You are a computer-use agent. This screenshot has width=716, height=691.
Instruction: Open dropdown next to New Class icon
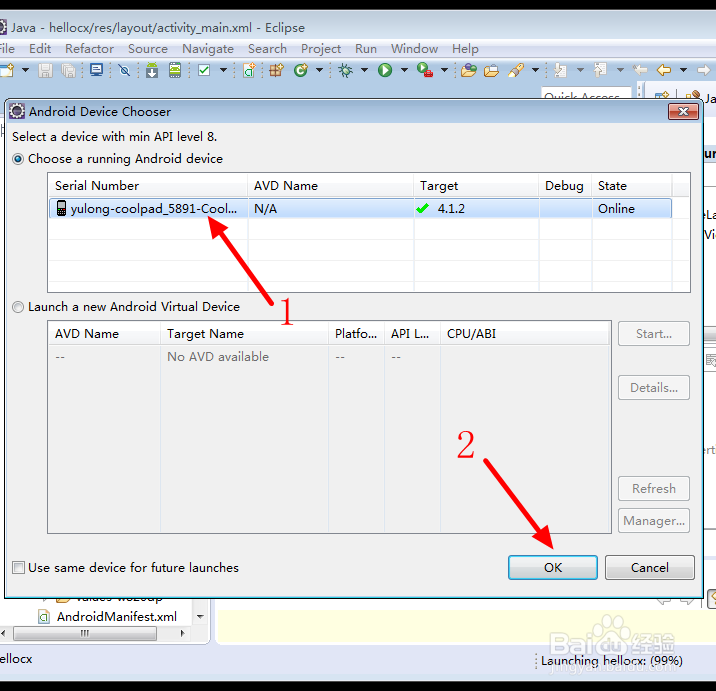tap(320, 70)
